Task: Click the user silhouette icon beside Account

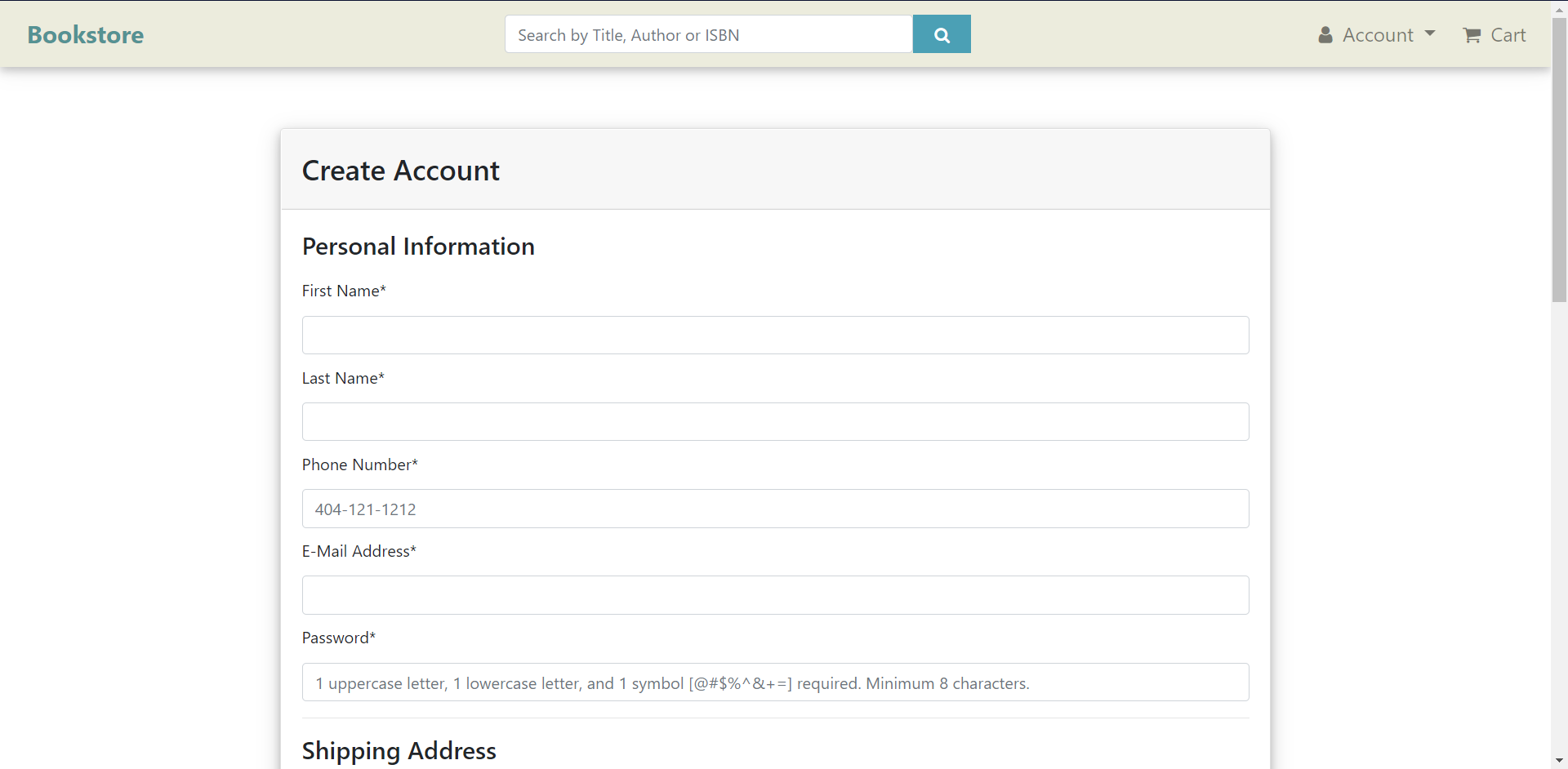Action: point(1325,35)
